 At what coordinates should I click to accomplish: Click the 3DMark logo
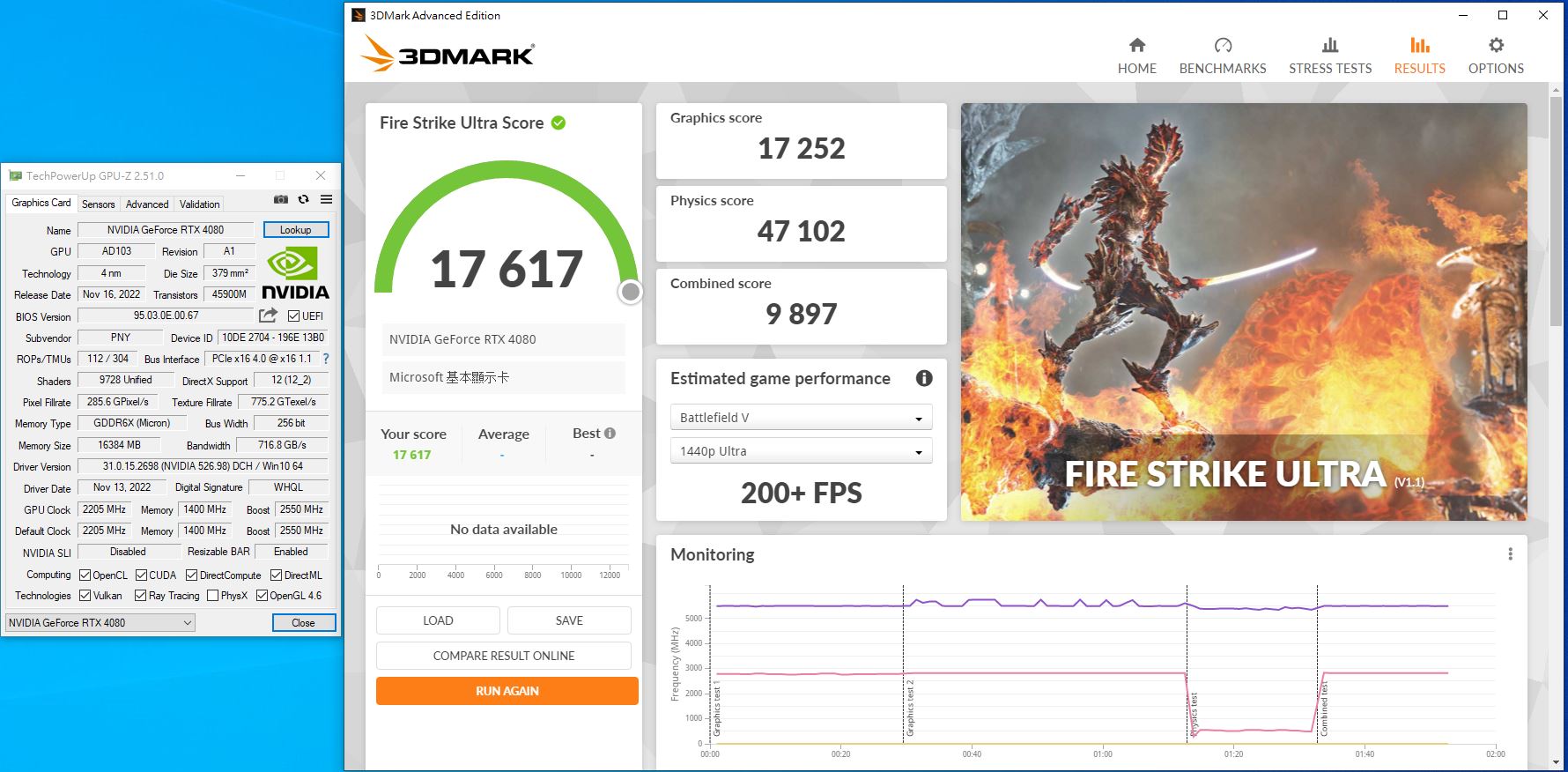click(447, 55)
